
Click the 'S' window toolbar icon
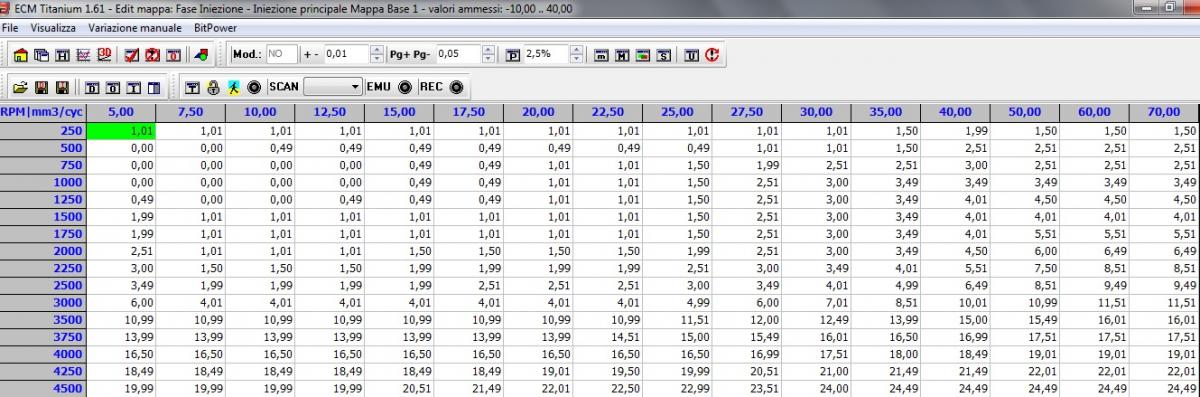pyautogui.click(x=663, y=55)
